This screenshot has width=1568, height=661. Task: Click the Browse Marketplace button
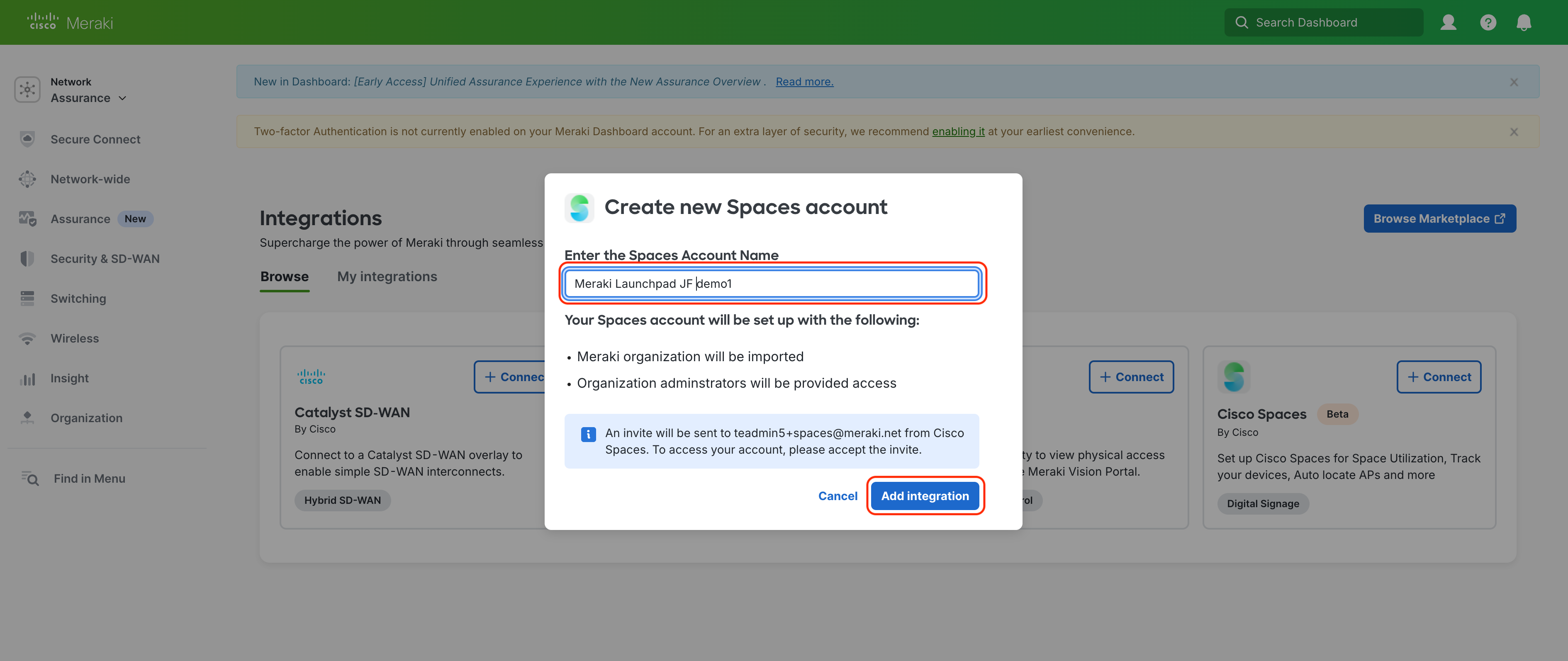point(1439,219)
